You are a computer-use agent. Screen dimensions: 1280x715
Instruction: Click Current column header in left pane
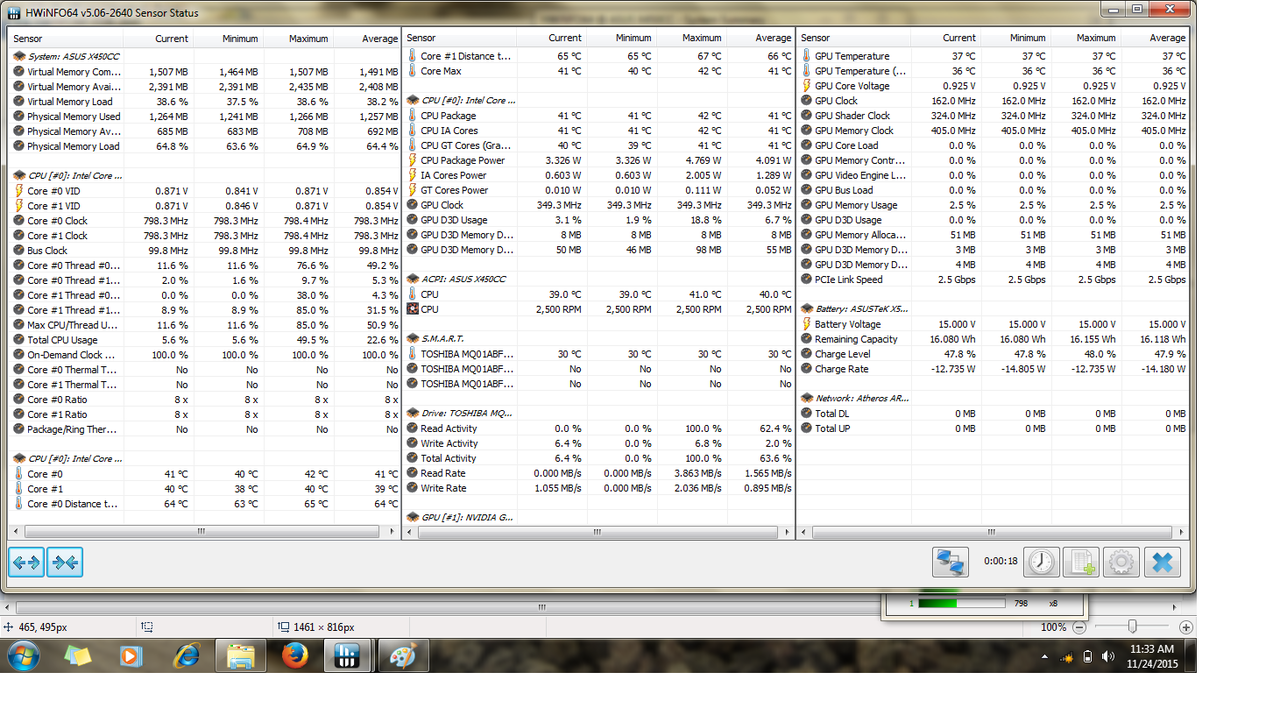tap(158, 38)
